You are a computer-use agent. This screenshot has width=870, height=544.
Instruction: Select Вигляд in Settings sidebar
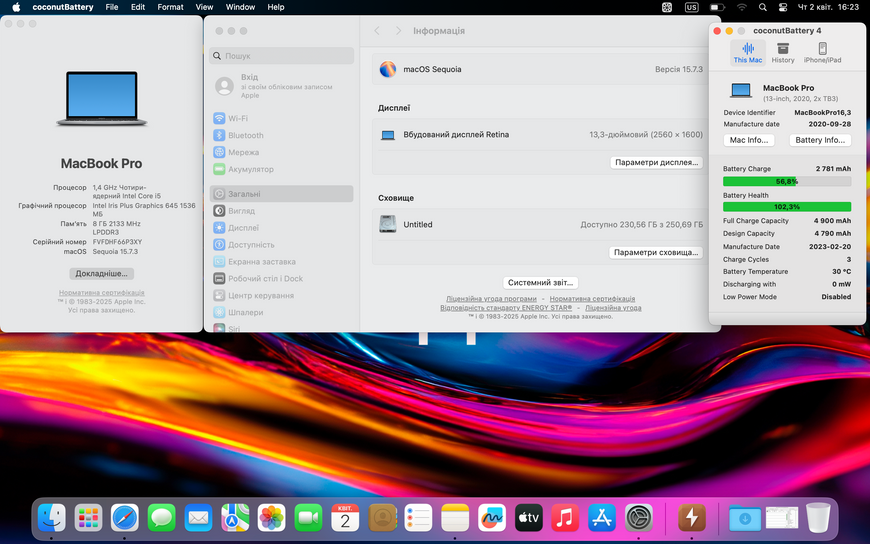click(282, 211)
